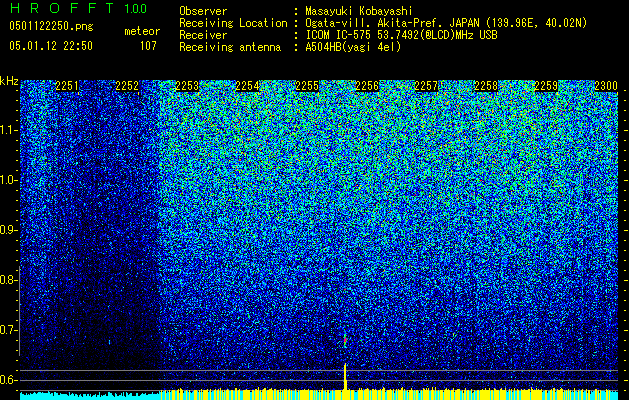This screenshot has width=629, height=400.
Task: Click the 2253 time marker
Action: click(187, 86)
